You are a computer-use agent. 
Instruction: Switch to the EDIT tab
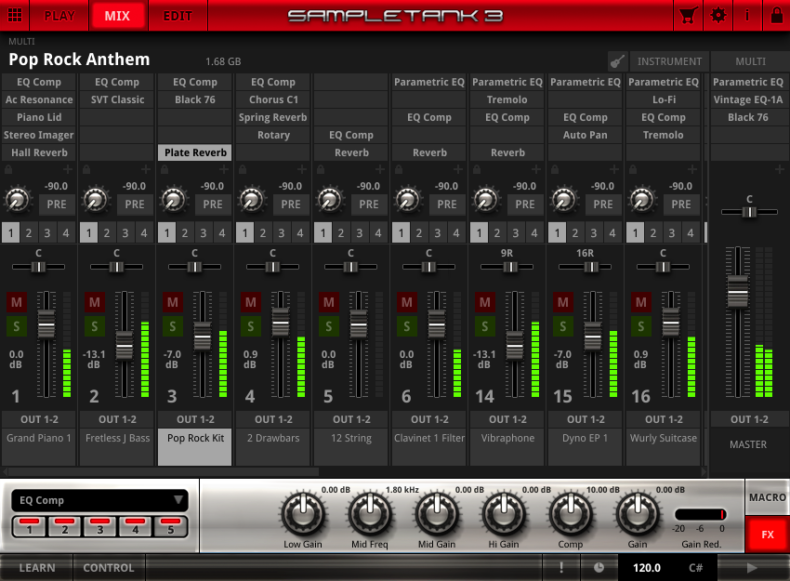click(177, 16)
